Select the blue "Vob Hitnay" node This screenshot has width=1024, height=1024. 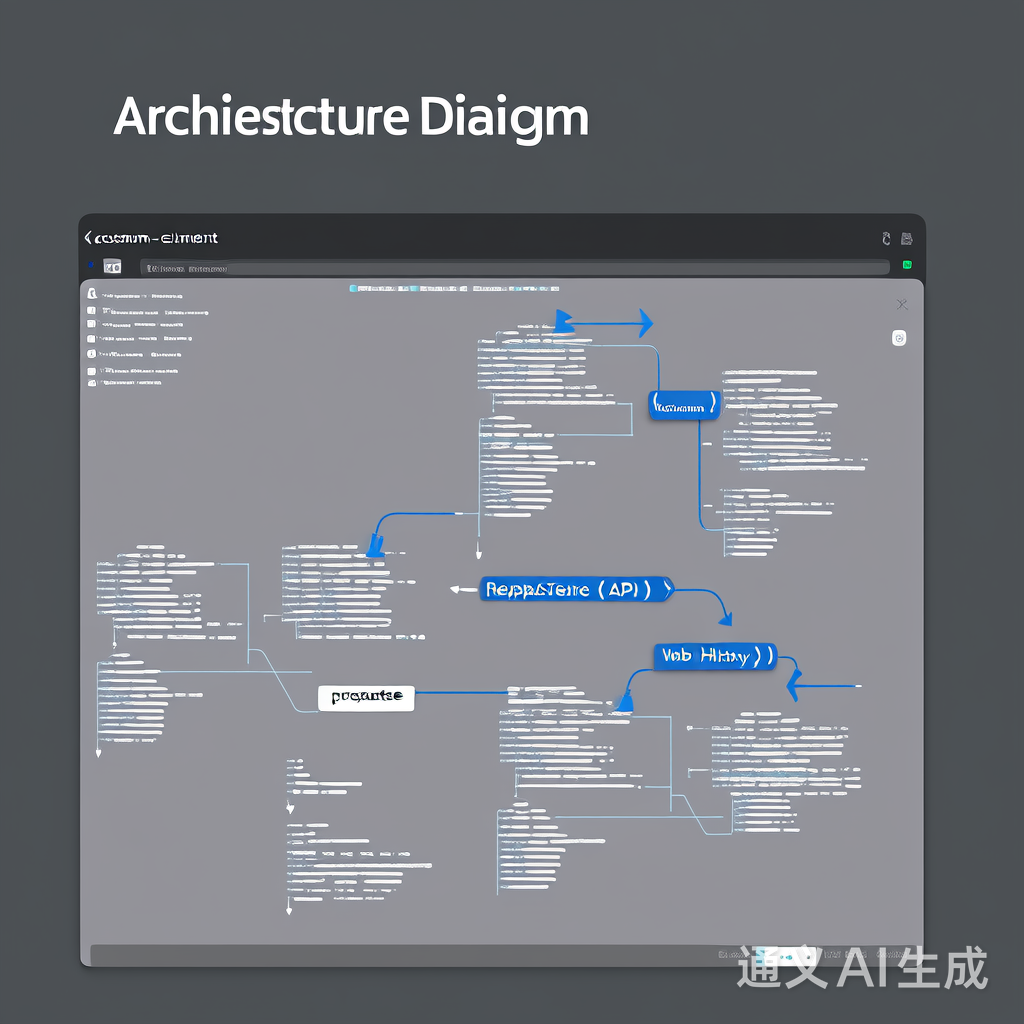point(715,656)
